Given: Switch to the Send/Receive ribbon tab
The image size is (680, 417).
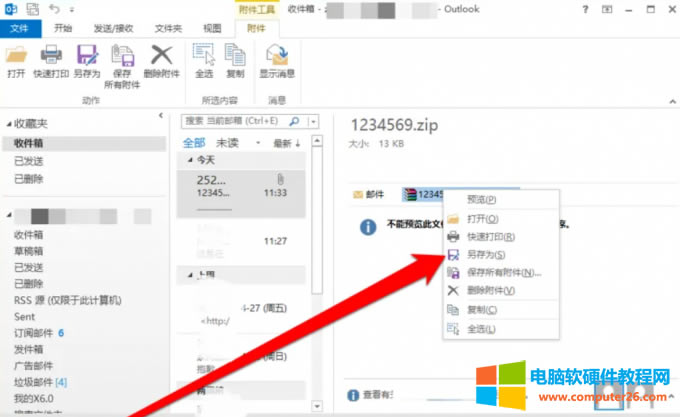Looking at the screenshot, I should click(114, 29).
